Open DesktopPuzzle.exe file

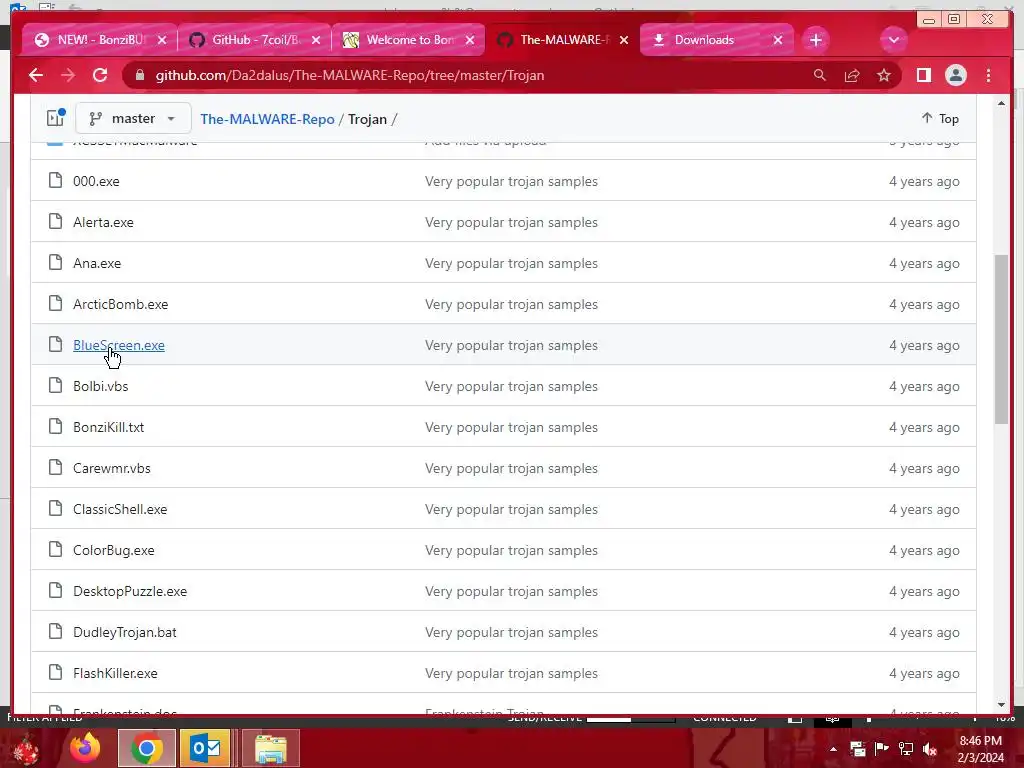click(x=130, y=592)
